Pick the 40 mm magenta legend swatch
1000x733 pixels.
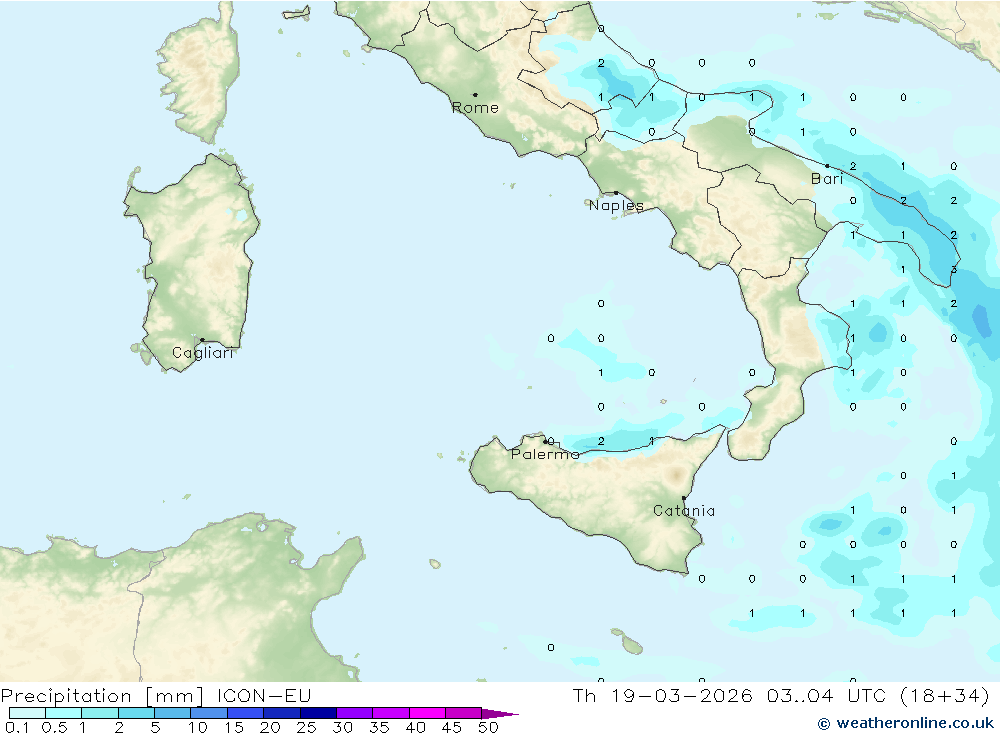pyautogui.click(x=427, y=713)
